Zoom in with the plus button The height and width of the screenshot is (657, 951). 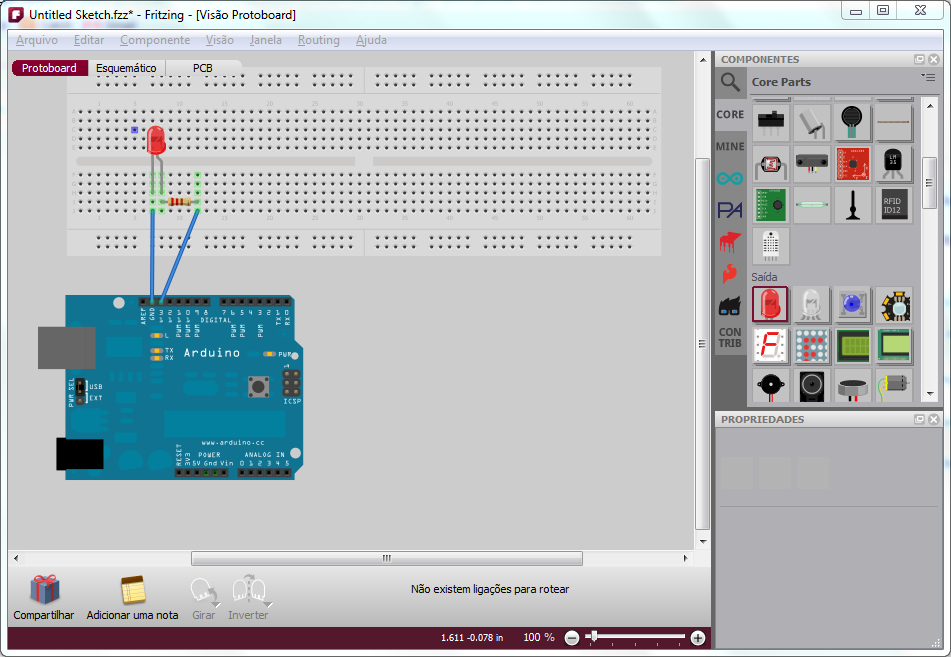coord(697,638)
